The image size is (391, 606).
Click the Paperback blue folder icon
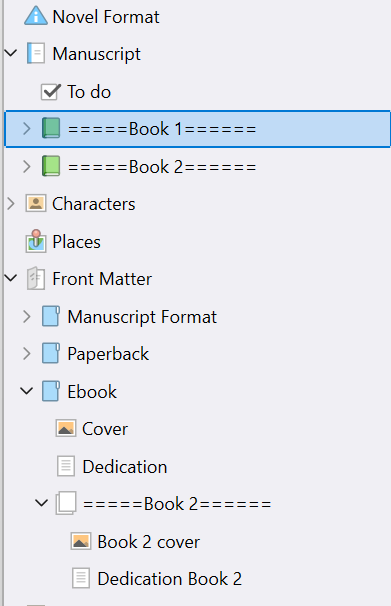pos(51,353)
